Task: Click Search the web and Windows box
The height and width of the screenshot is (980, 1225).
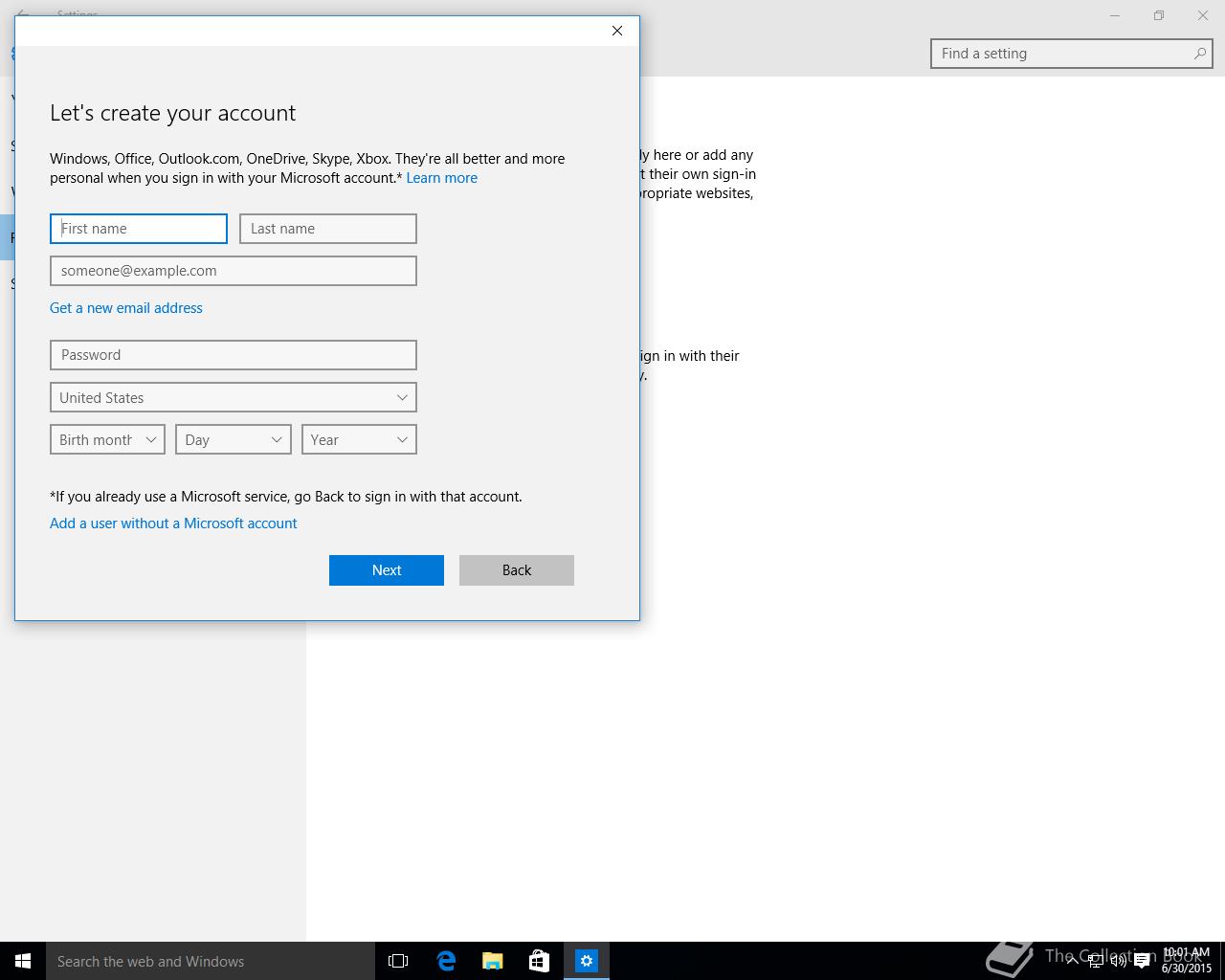Action: [211, 961]
